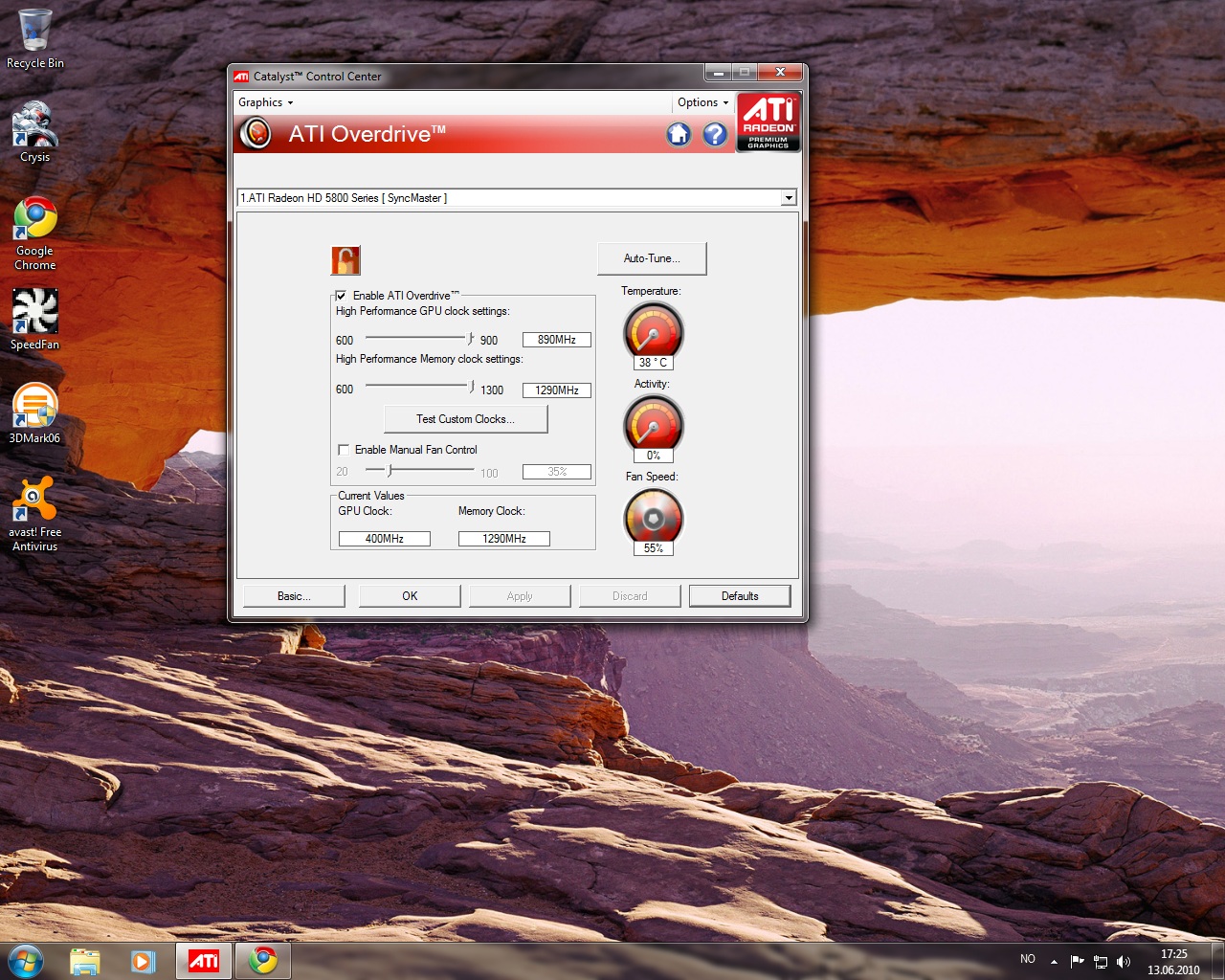Select the 3DMark06 desktop shortcut
This screenshot has width=1225, height=980.
click(x=35, y=413)
